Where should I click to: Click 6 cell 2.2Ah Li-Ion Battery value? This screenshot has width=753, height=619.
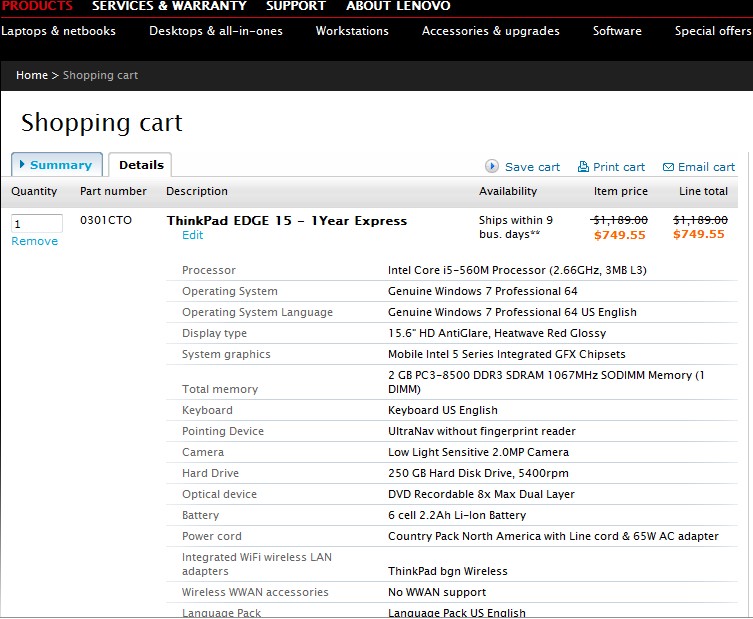click(x=457, y=515)
